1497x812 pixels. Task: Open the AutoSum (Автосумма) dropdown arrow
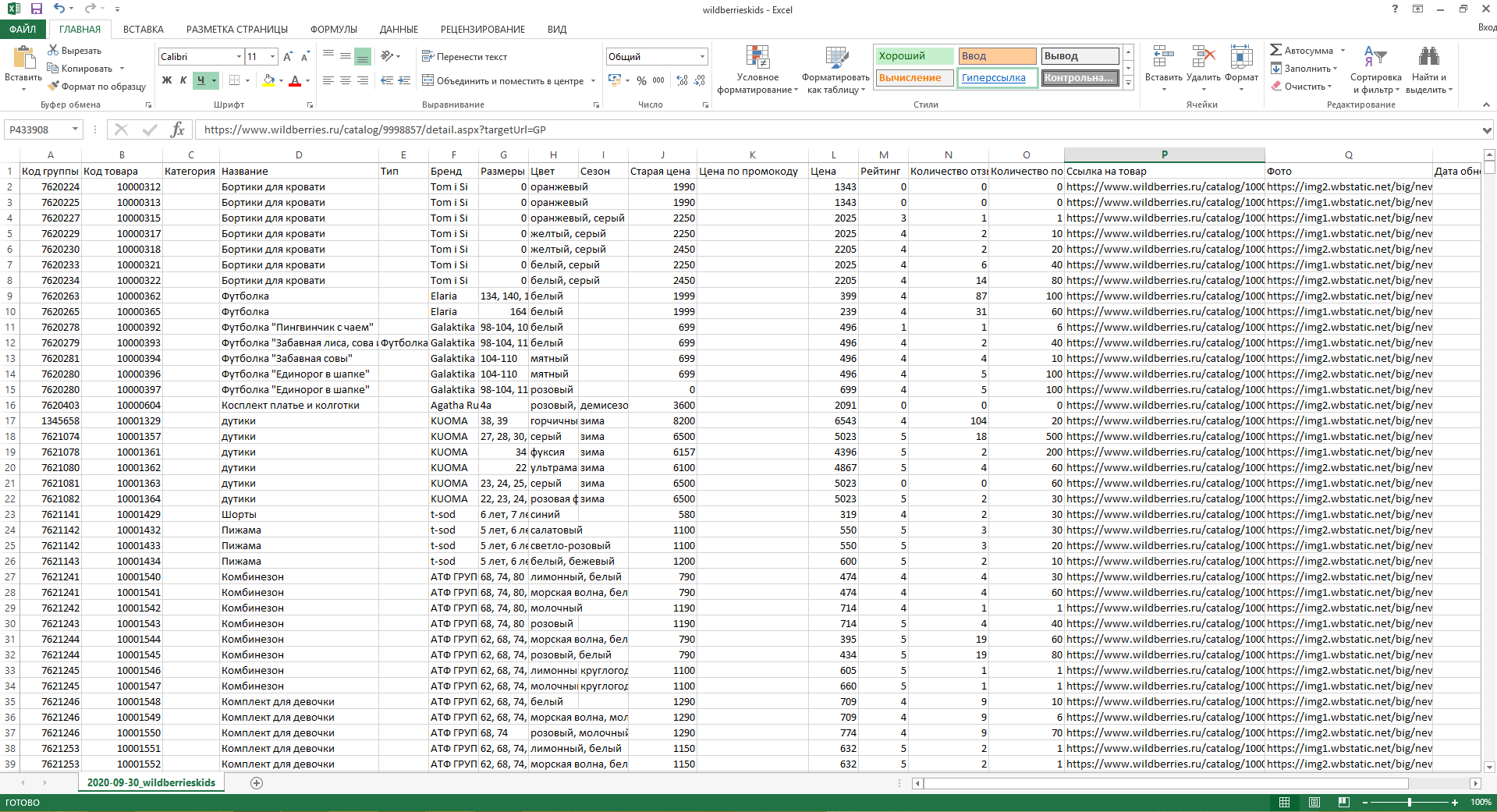(1343, 51)
